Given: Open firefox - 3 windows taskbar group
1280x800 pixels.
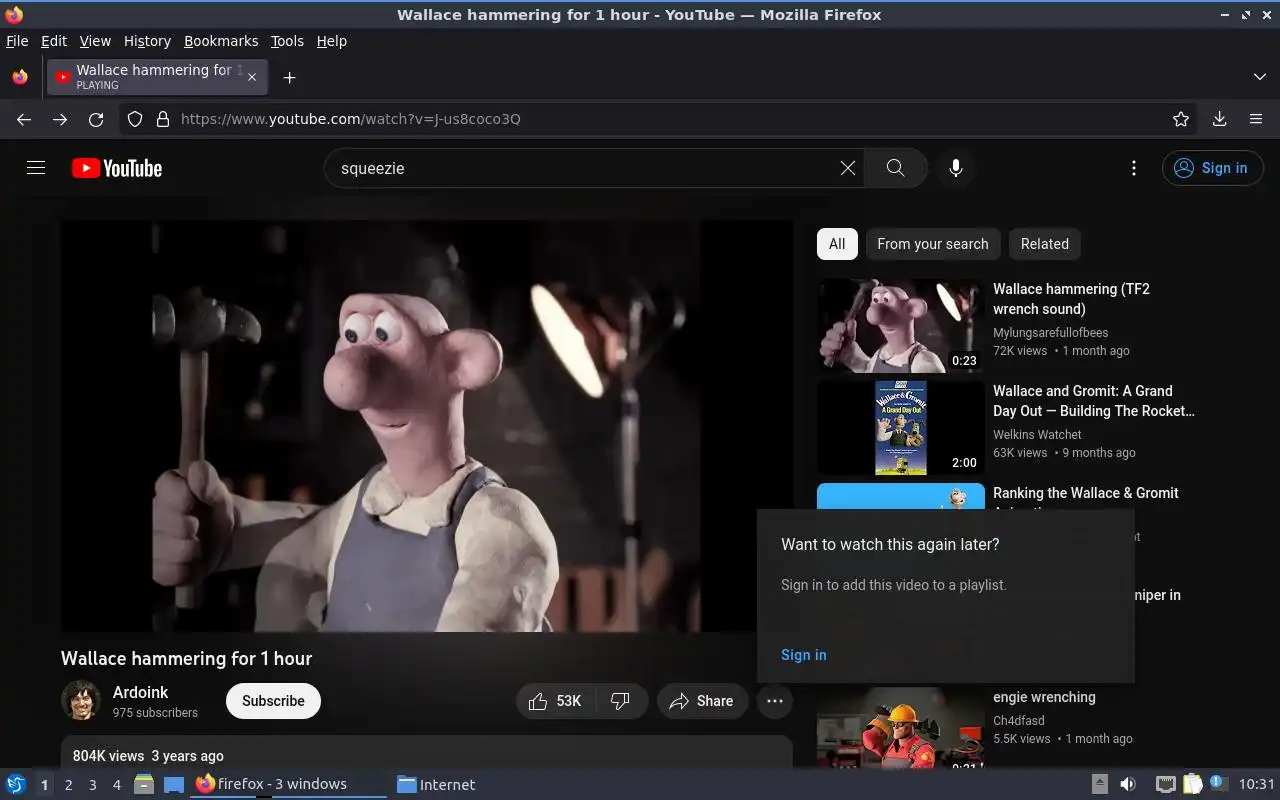Looking at the screenshot, I should (x=288, y=784).
